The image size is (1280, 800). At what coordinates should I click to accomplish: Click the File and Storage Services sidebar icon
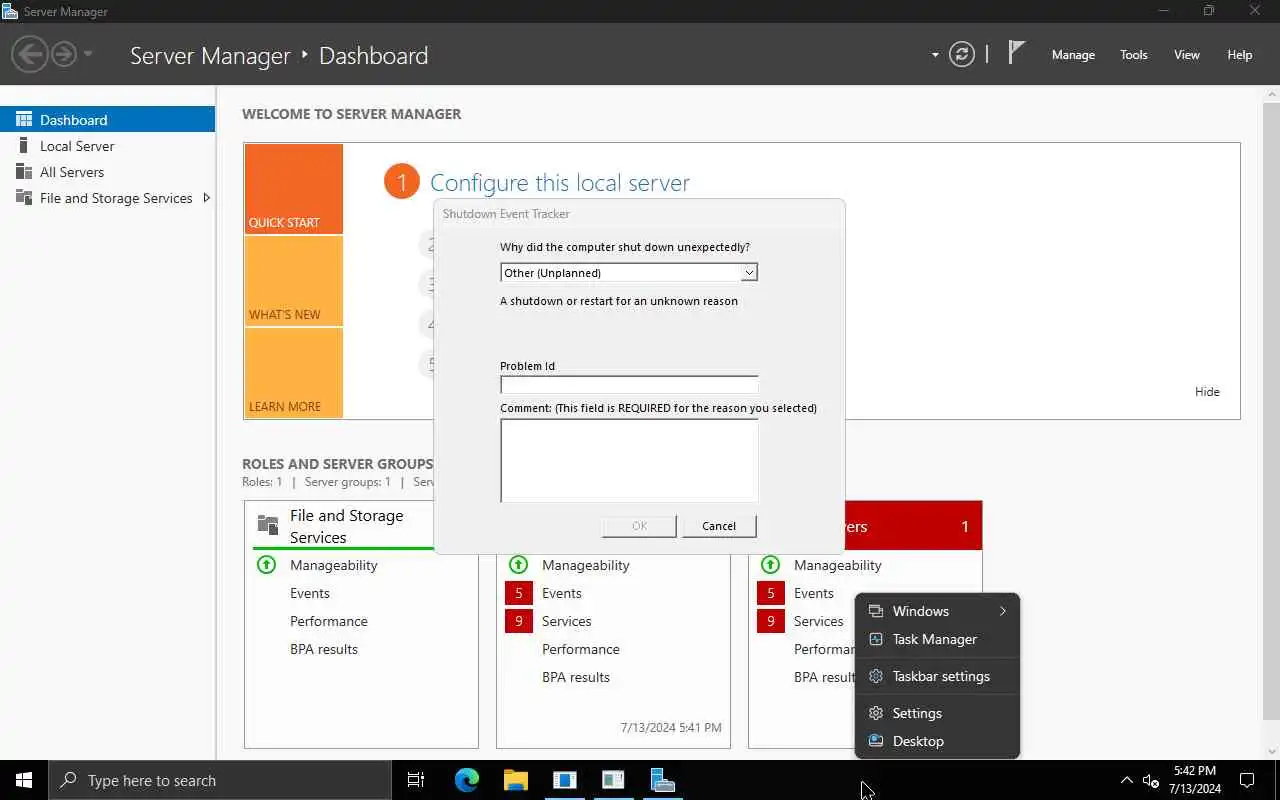pos(24,197)
